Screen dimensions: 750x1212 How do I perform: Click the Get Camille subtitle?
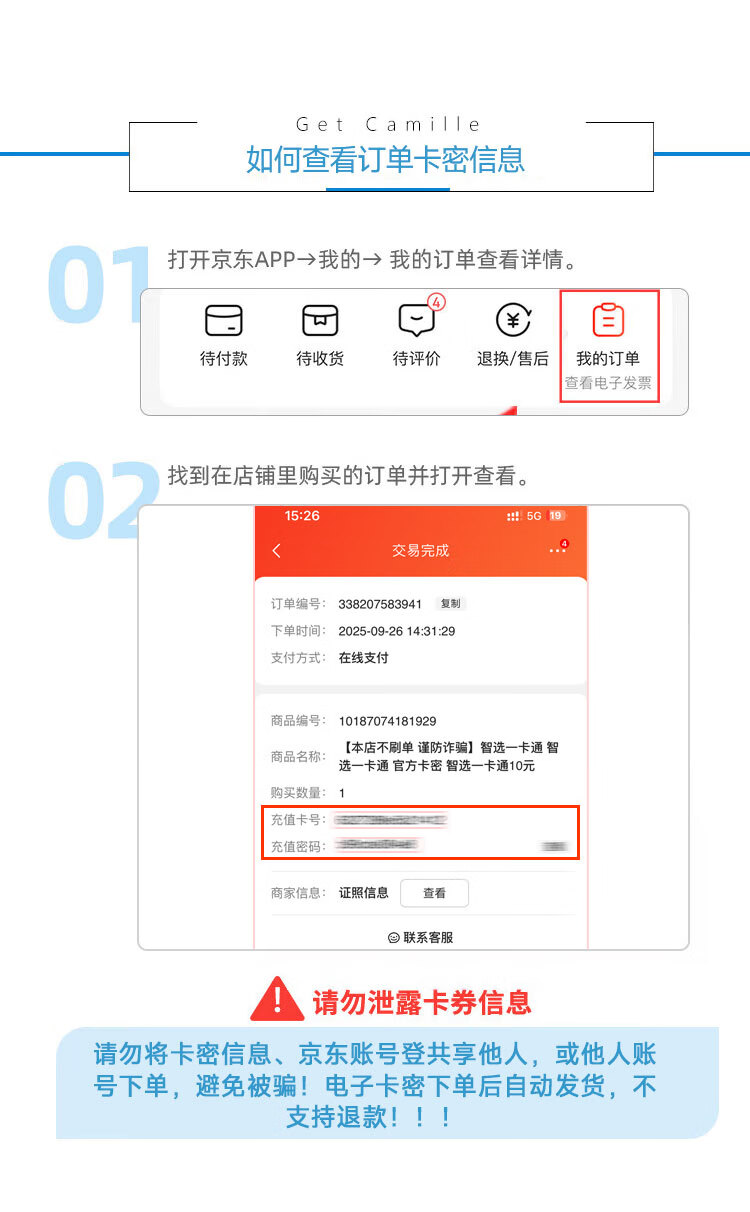pos(389,125)
